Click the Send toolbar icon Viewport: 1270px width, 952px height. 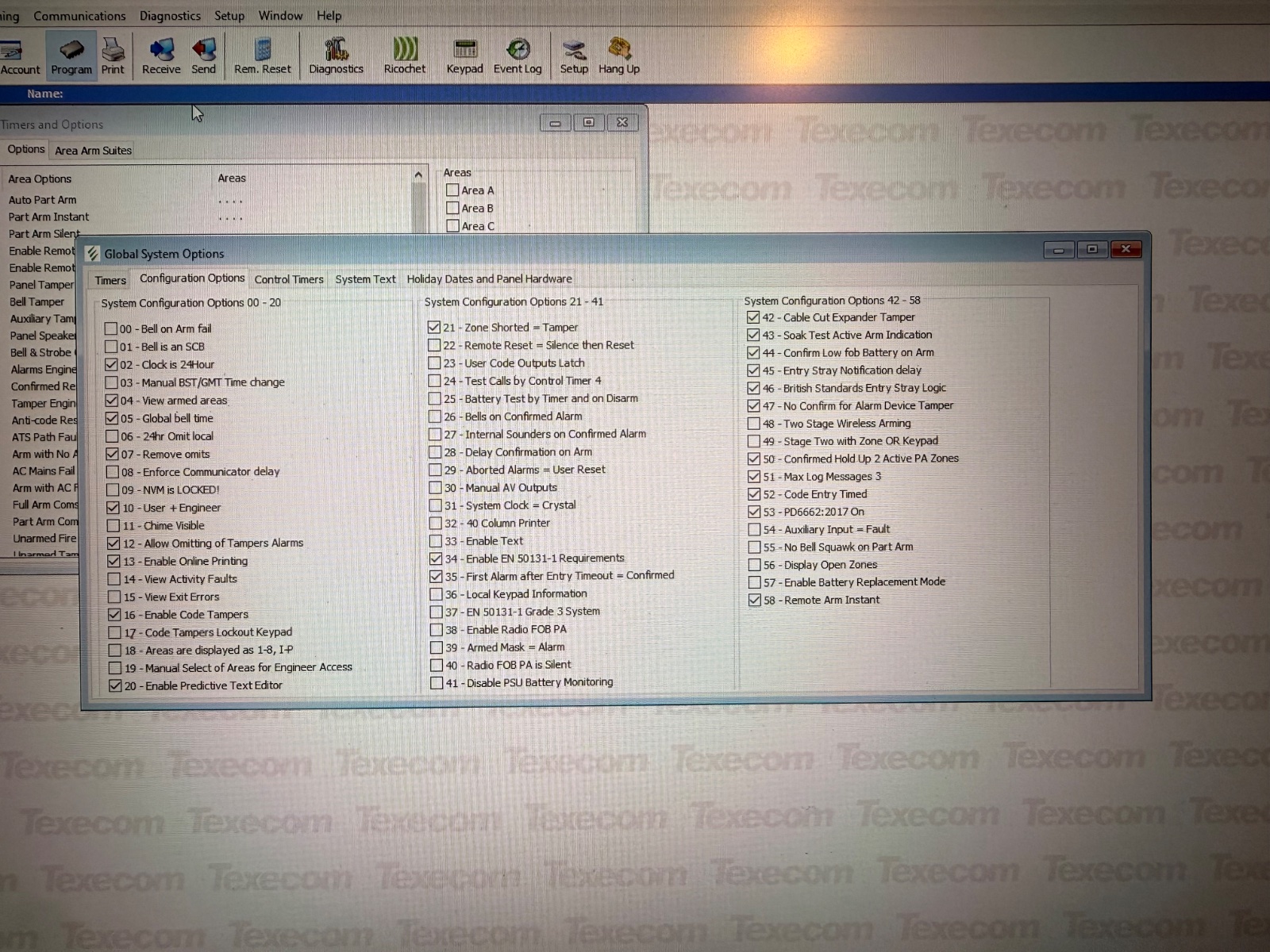coord(203,56)
